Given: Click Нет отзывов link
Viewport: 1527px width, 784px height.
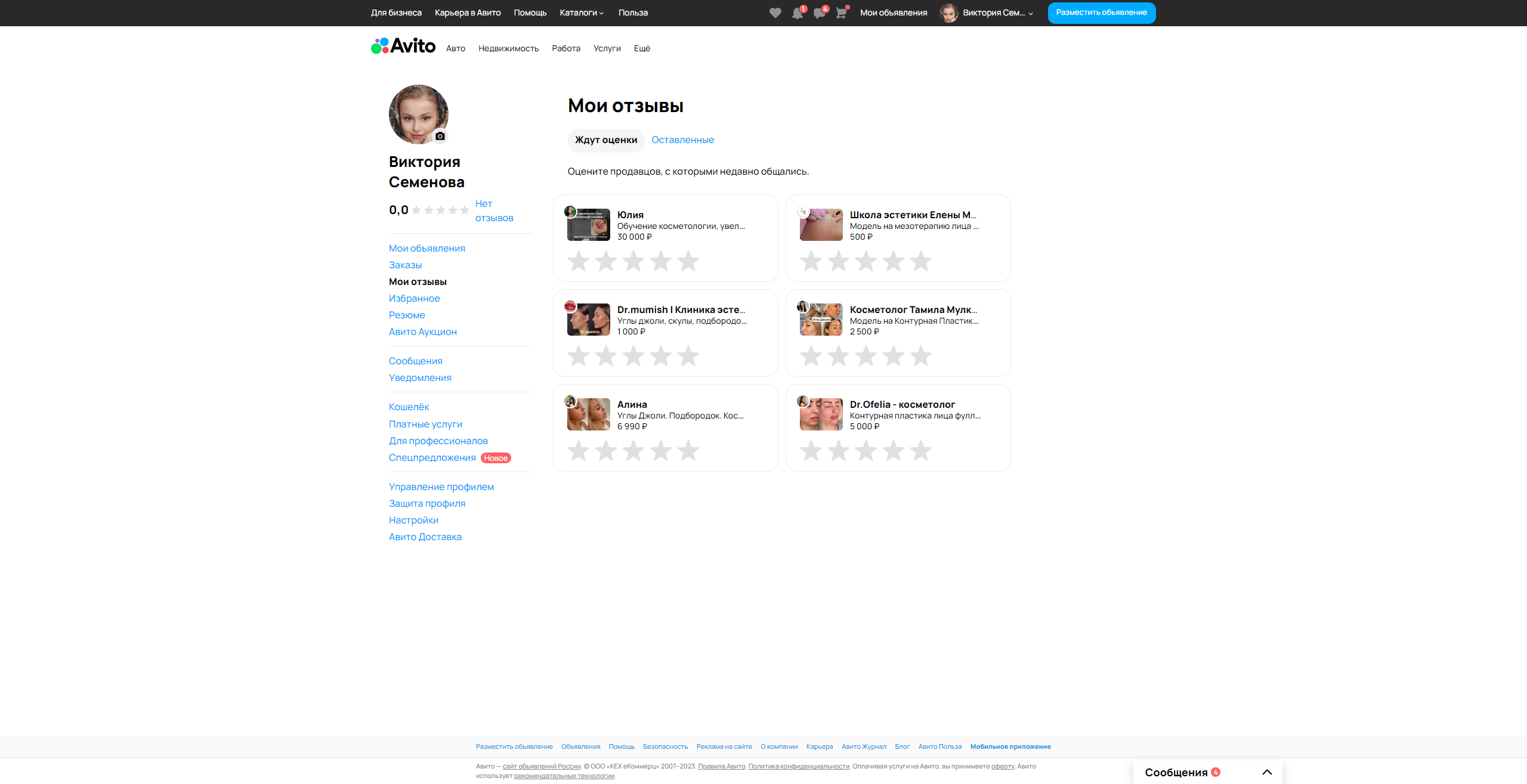Looking at the screenshot, I should click(494, 211).
